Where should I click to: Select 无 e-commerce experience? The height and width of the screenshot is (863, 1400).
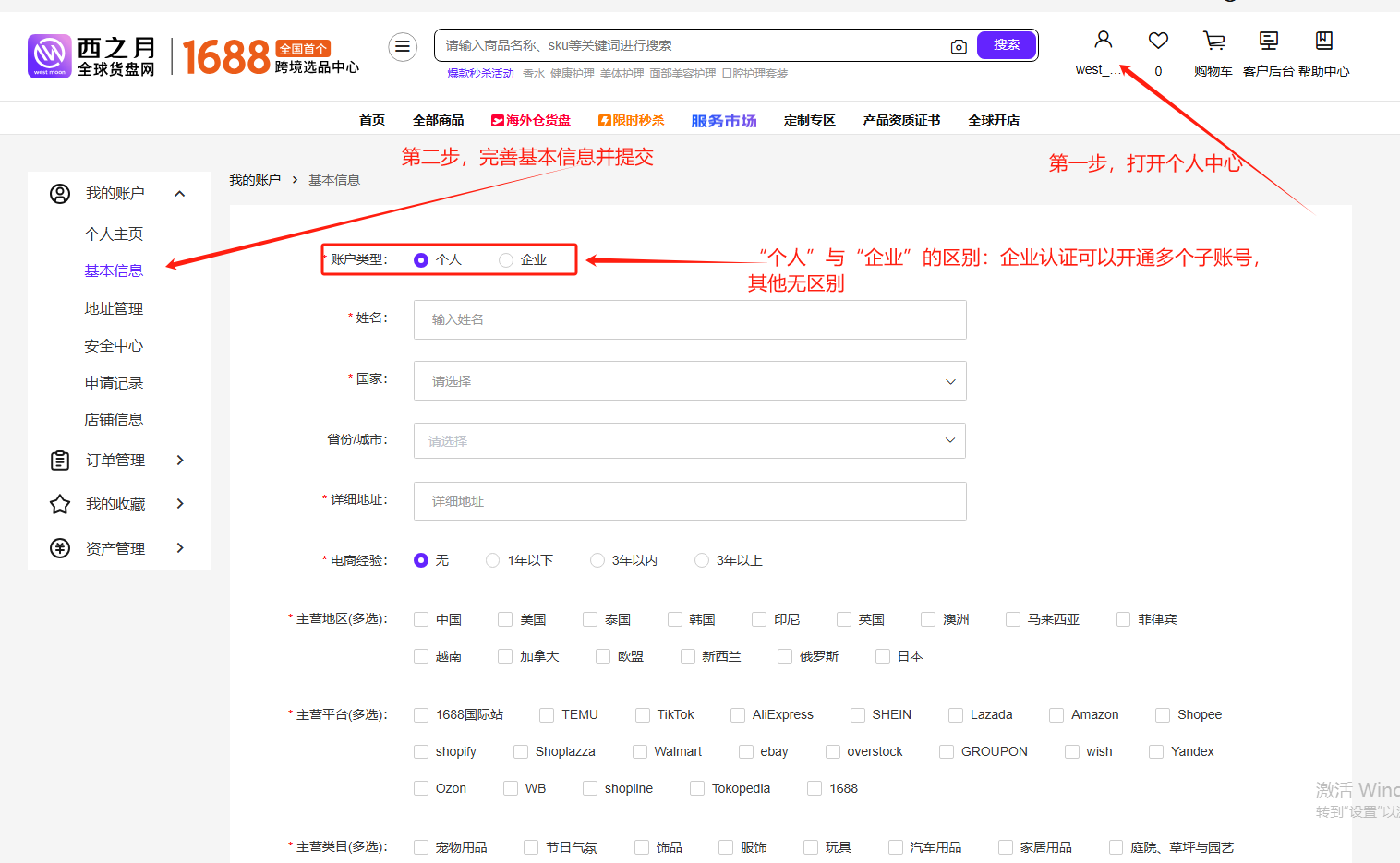[x=421, y=560]
